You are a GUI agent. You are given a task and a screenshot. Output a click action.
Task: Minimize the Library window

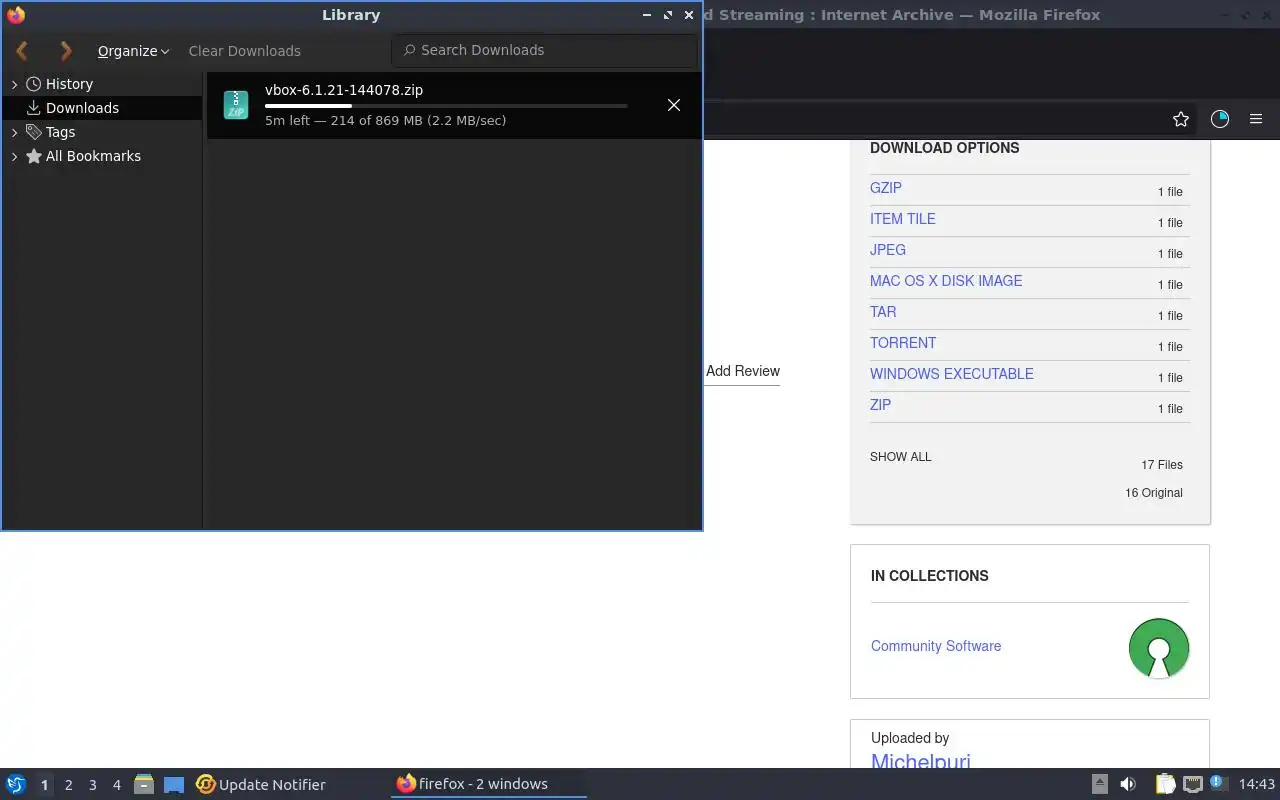(x=647, y=15)
